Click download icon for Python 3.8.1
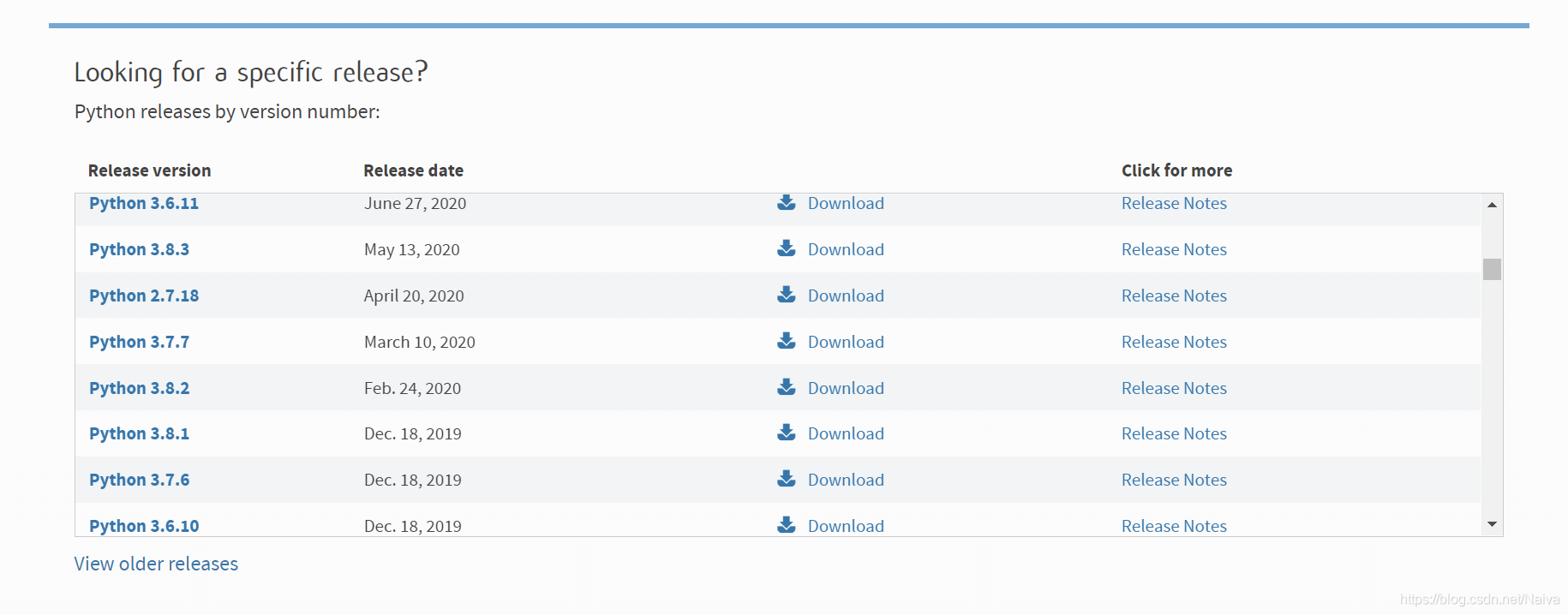1568x615 pixels. [786, 433]
